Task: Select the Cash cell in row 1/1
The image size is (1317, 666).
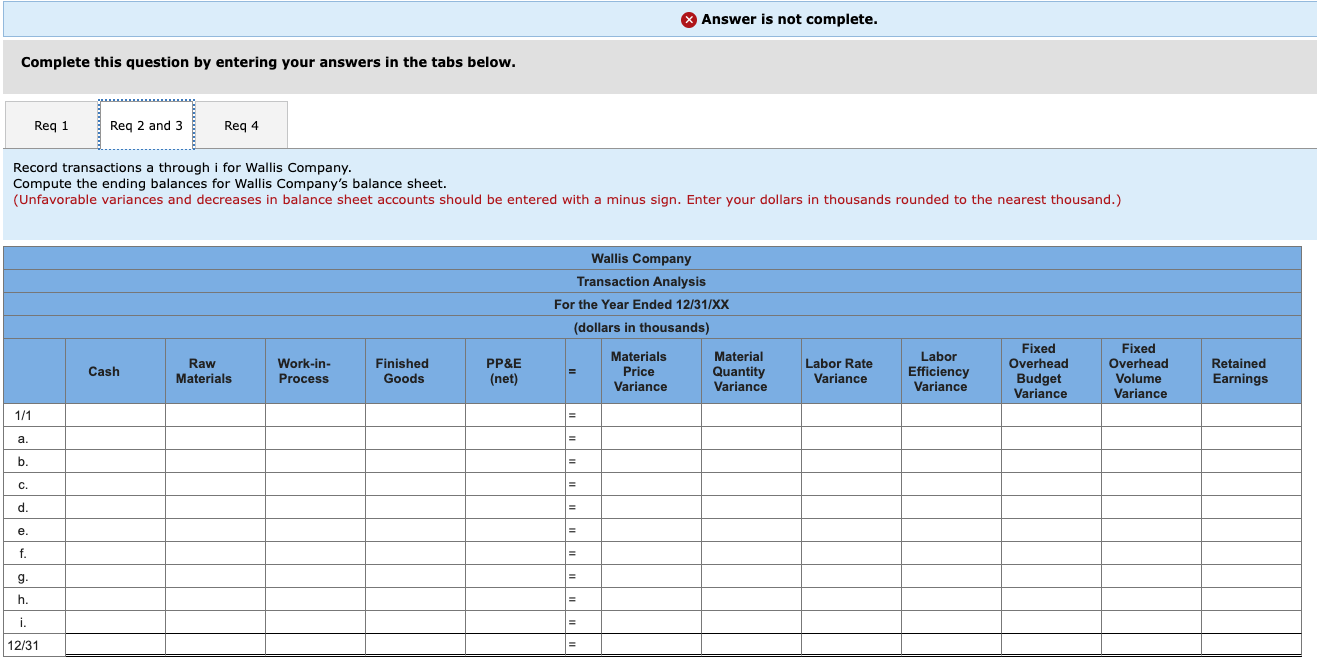Action: [x=116, y=415]
